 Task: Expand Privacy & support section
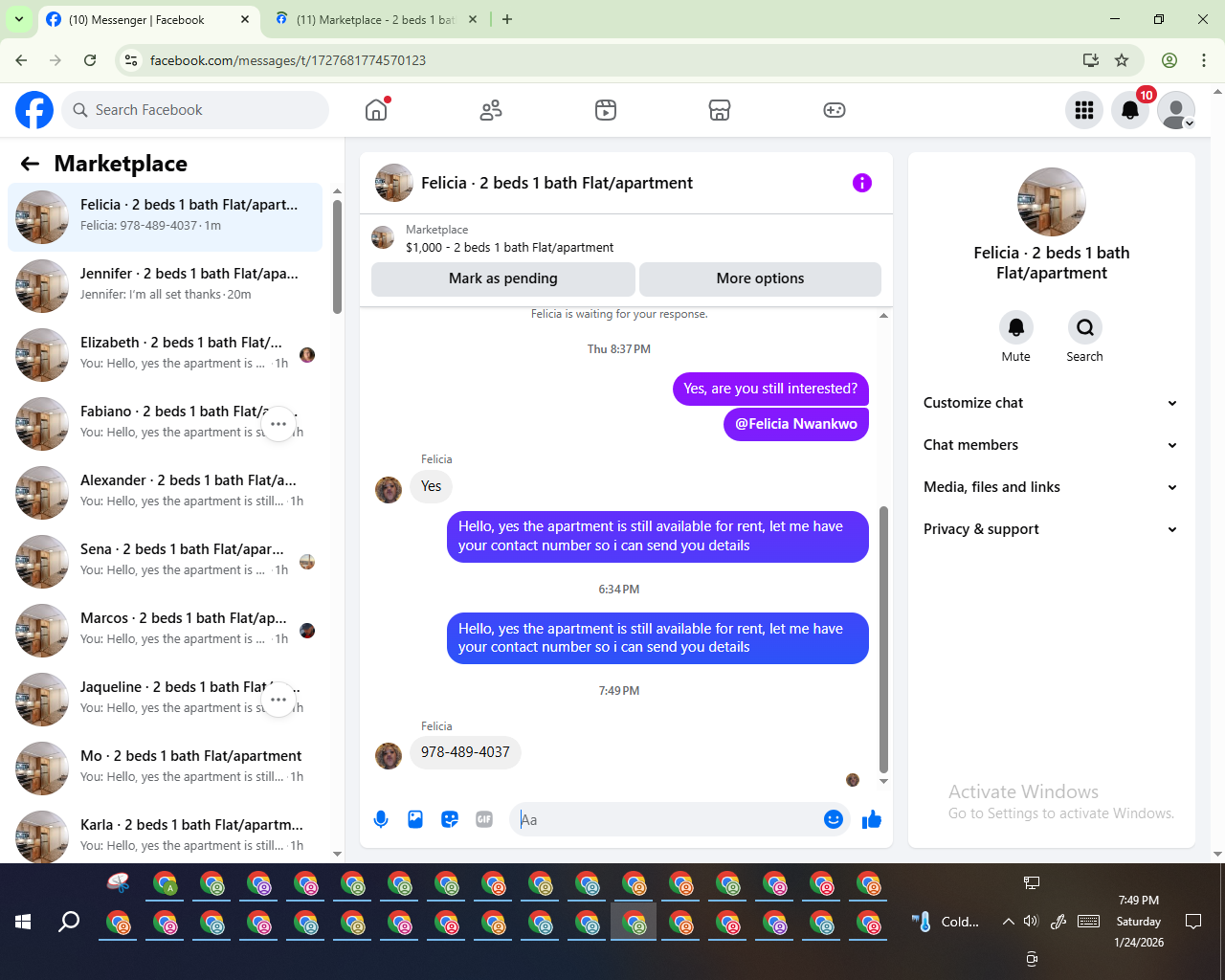1050,529
